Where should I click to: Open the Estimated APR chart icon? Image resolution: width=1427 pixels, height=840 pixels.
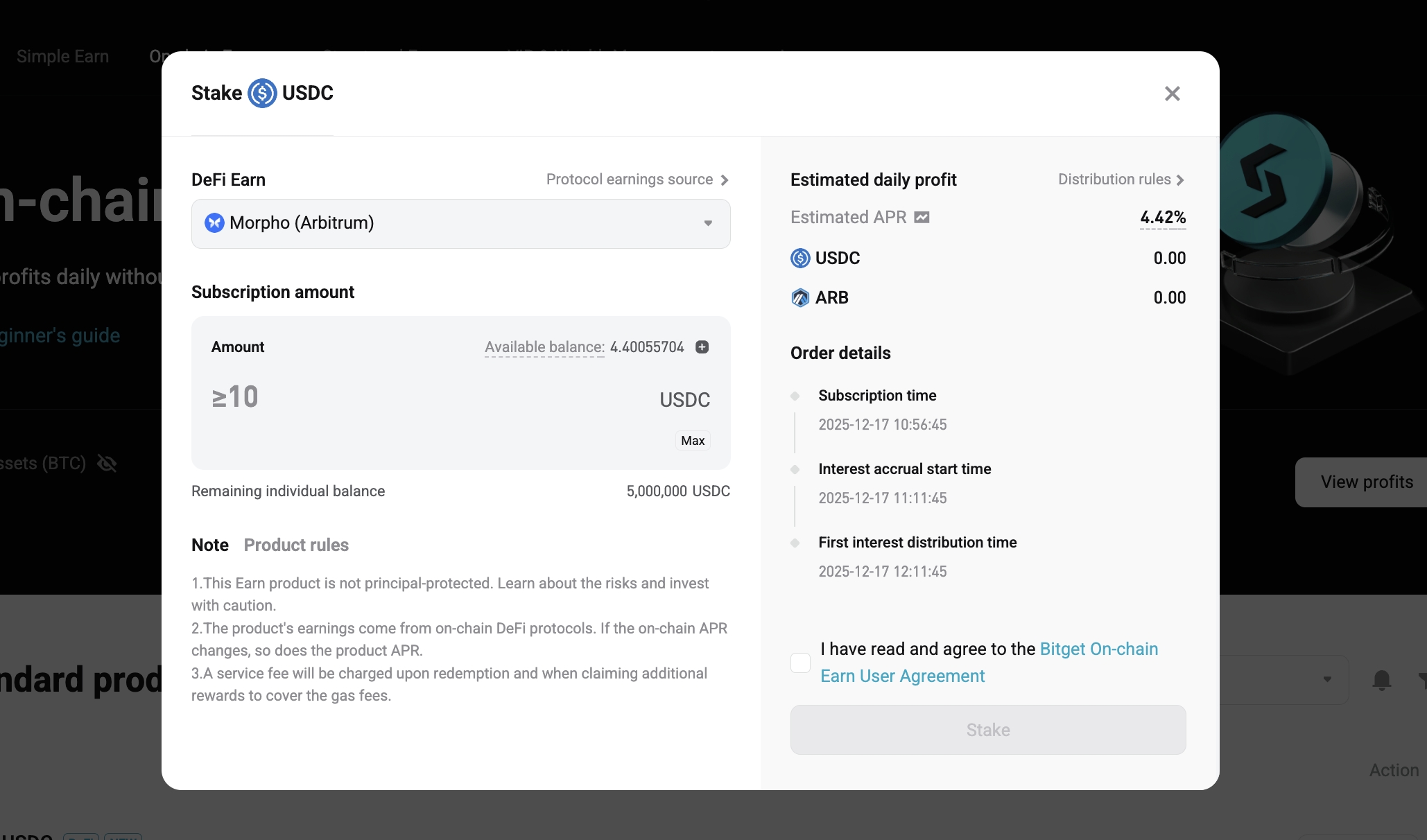922,218
